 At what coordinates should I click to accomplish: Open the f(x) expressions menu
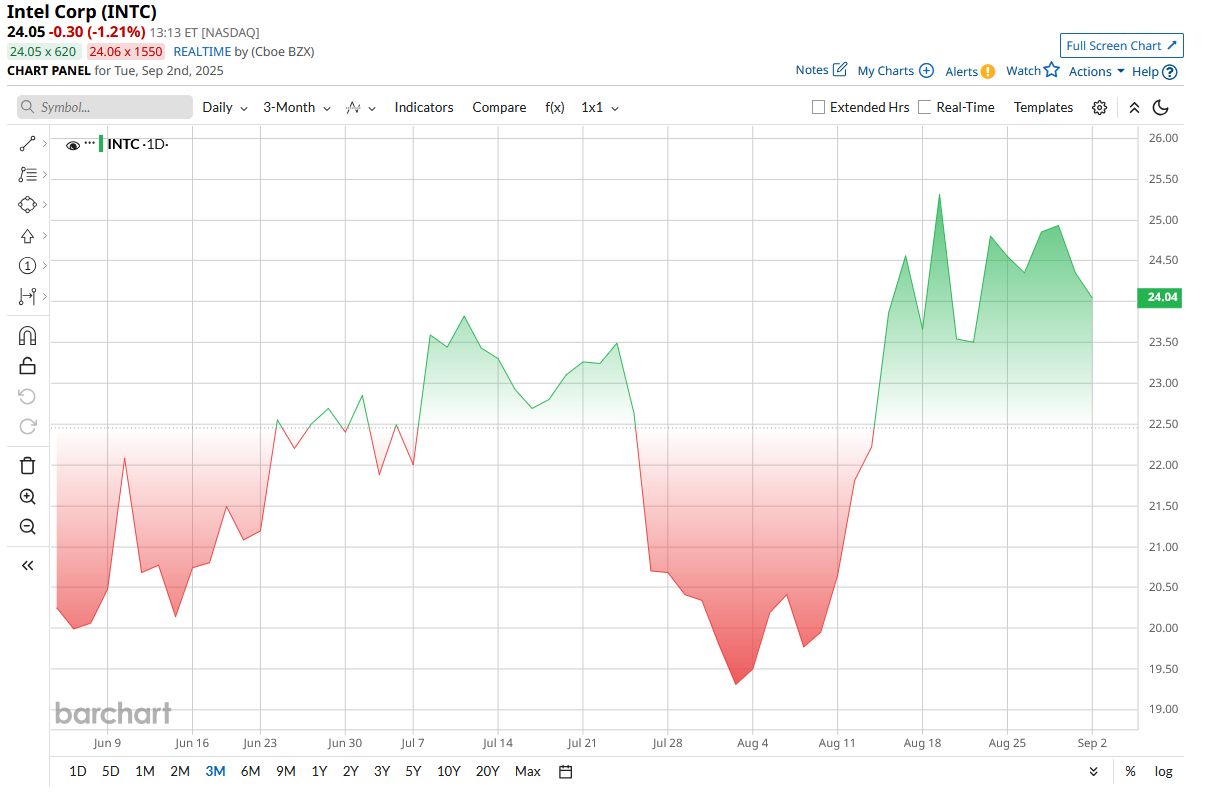point(555,107)
